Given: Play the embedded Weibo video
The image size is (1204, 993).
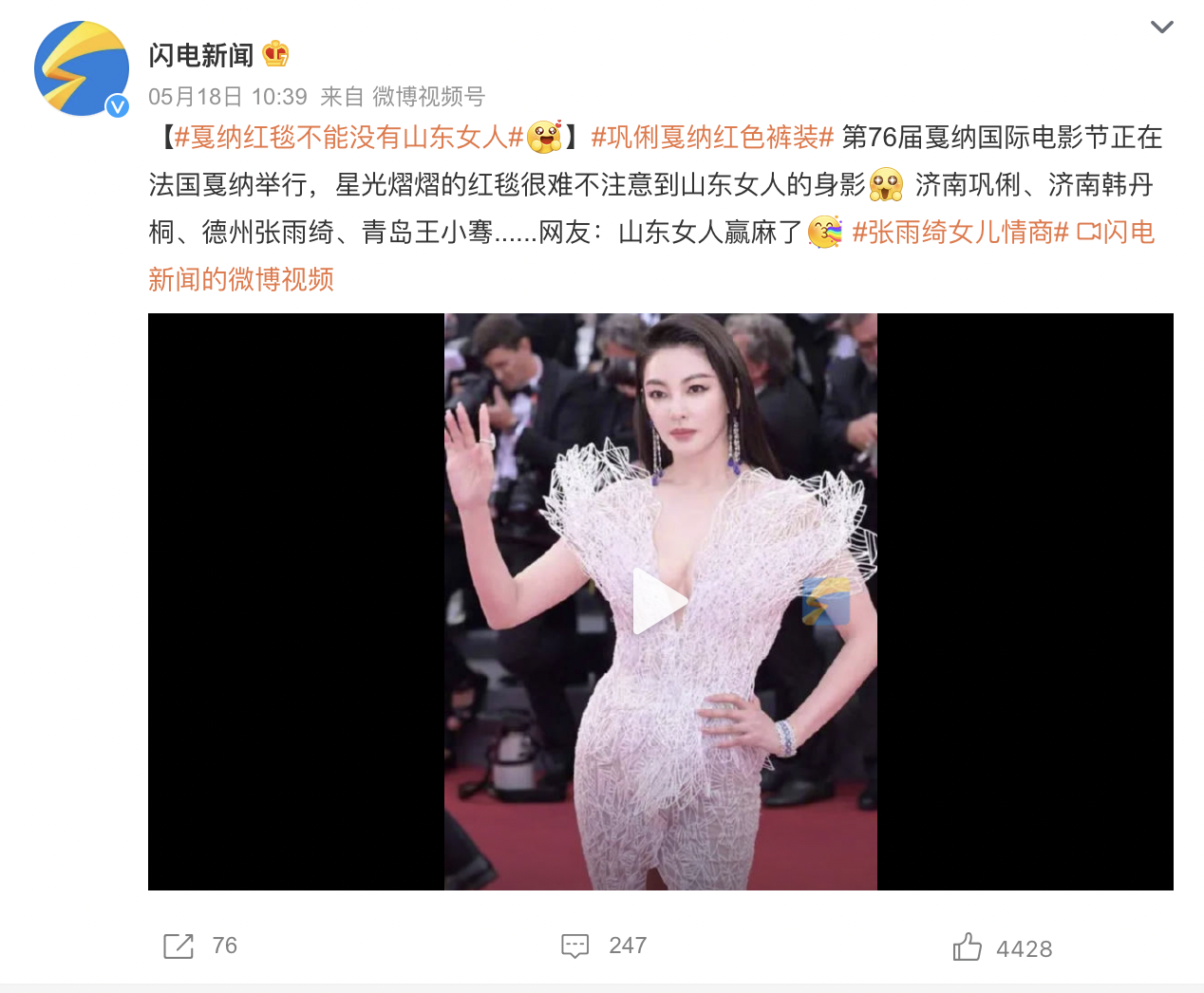Looking at the screenshot, I should (660, 602).
